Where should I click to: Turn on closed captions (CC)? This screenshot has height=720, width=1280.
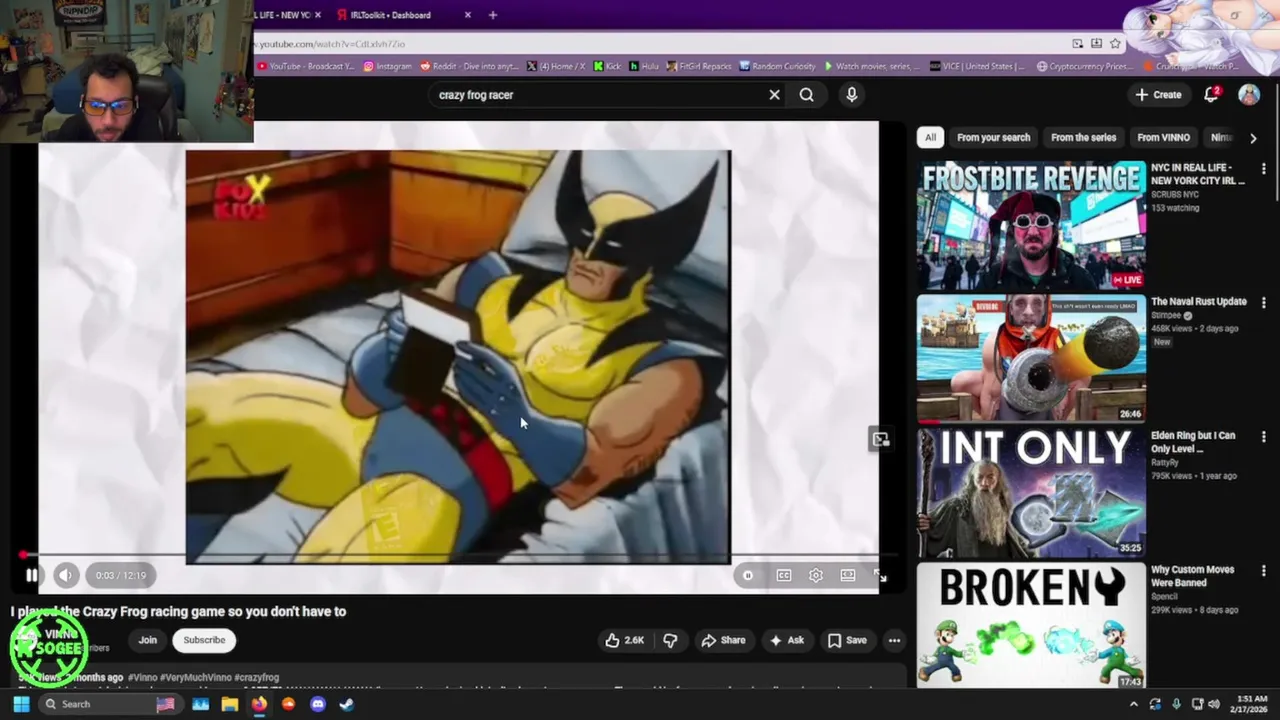[x=784, y=575]
